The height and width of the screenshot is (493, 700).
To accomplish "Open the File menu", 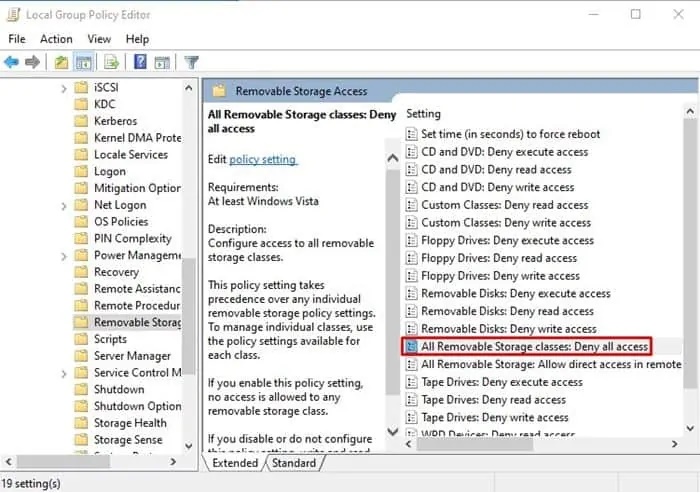I will click(17, 39).
